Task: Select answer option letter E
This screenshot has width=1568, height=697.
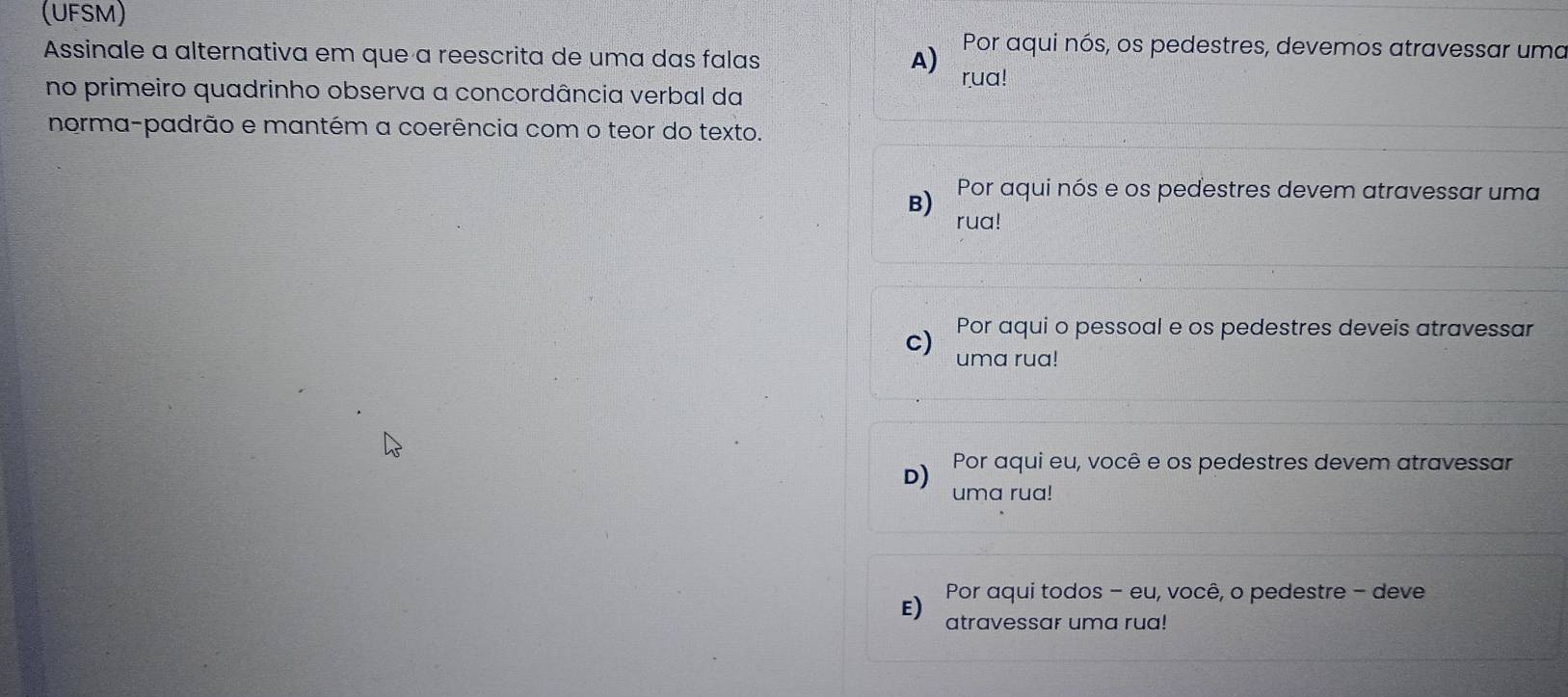Action: coord(911,607)
